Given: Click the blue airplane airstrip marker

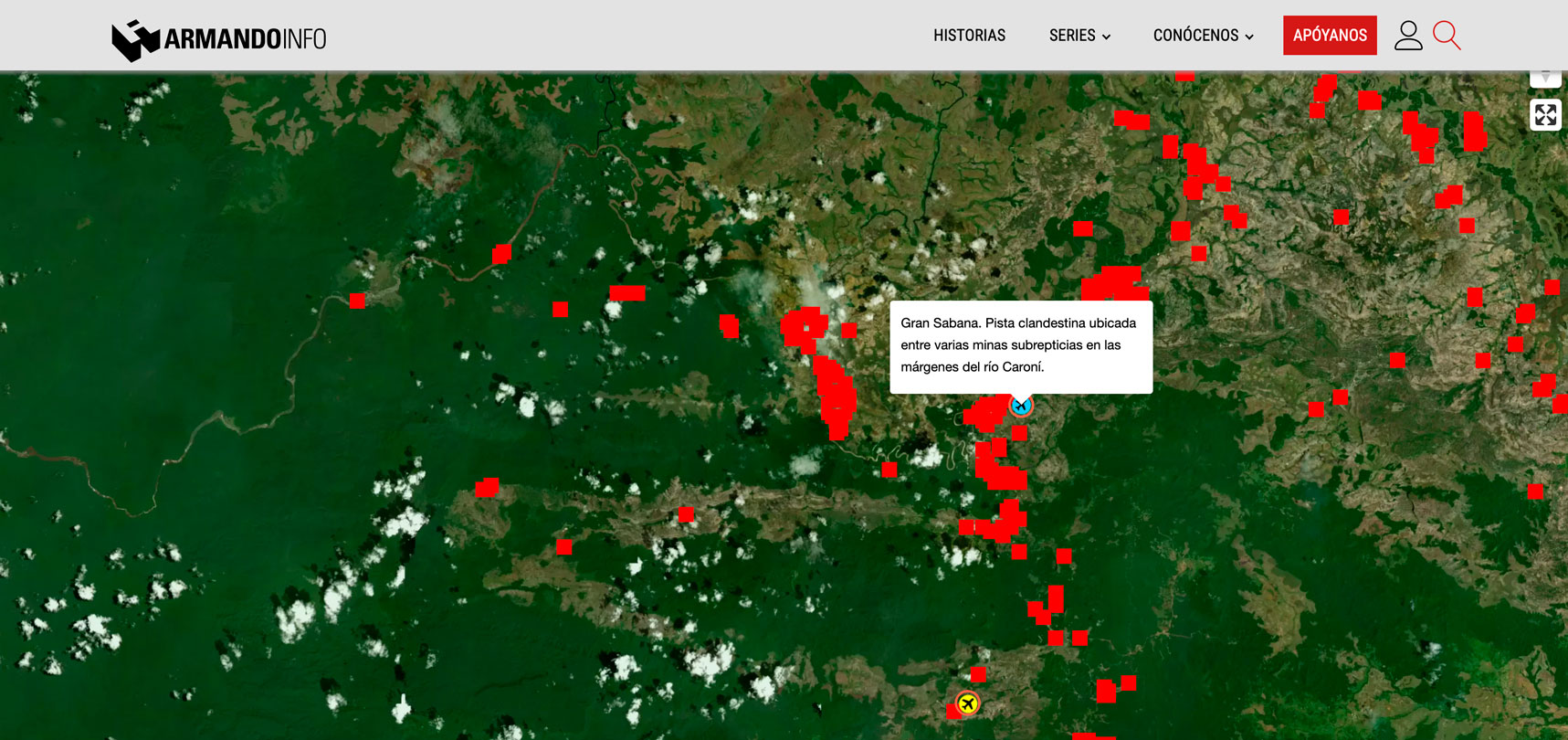Looking at the screenshot, I should 1021,406.
